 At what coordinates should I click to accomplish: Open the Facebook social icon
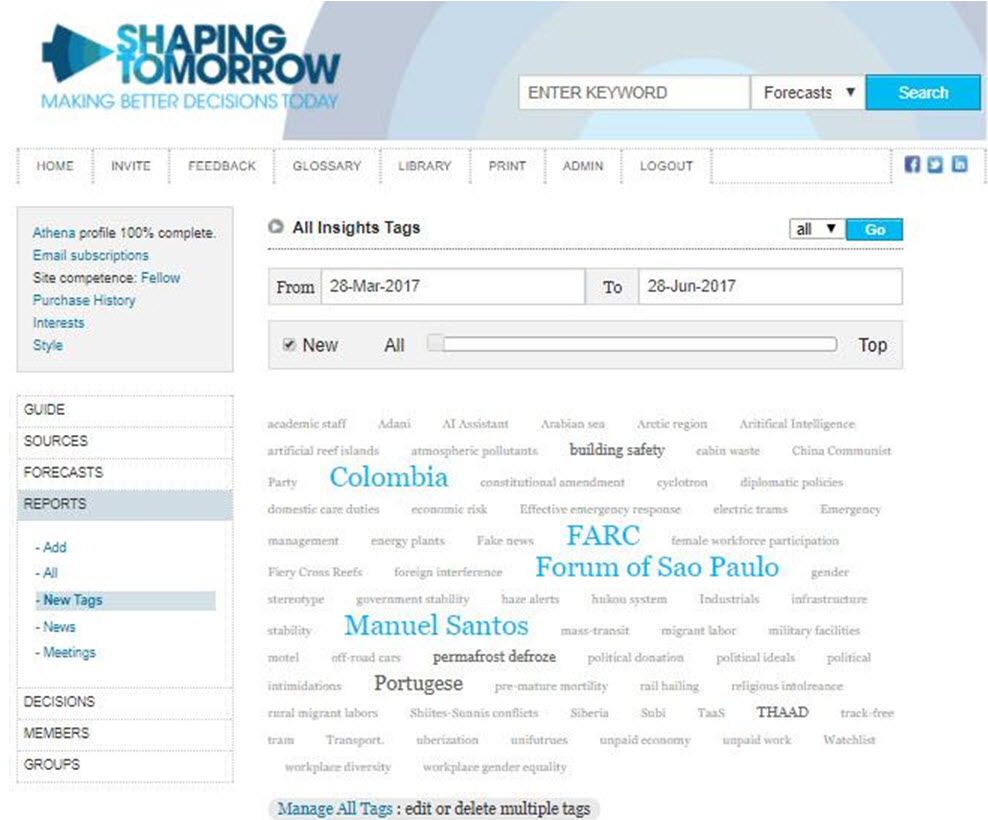click(912, 165)
